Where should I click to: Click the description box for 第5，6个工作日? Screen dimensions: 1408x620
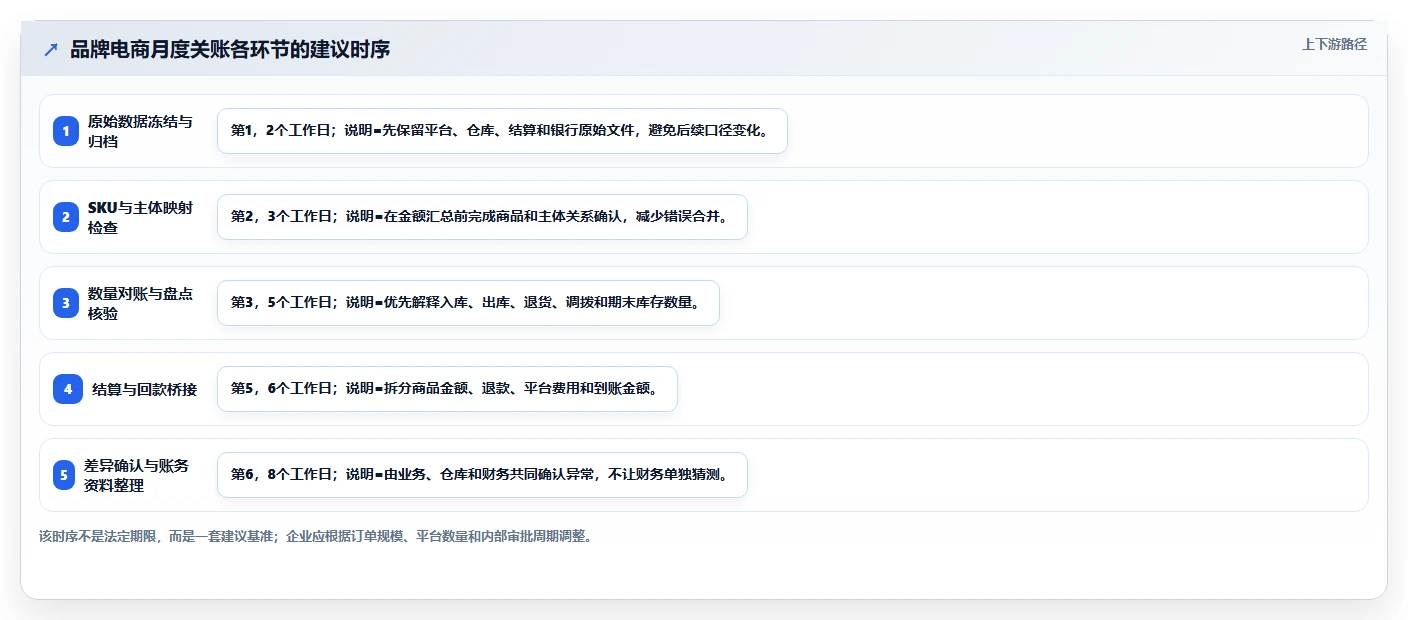click(x=447, y=389)
